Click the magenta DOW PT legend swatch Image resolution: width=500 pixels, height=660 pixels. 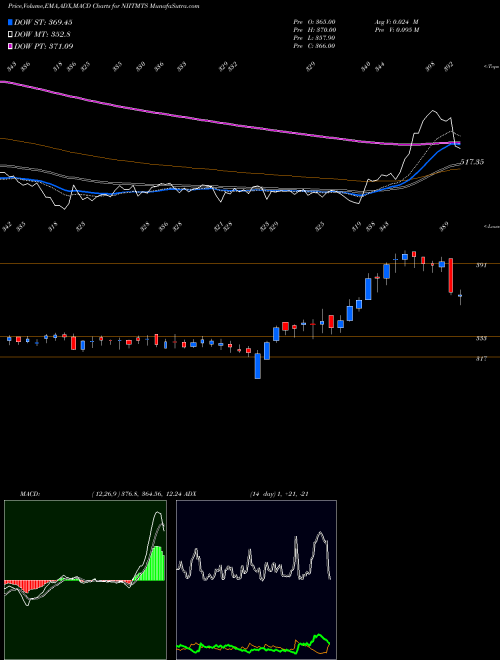coord(10,46)
